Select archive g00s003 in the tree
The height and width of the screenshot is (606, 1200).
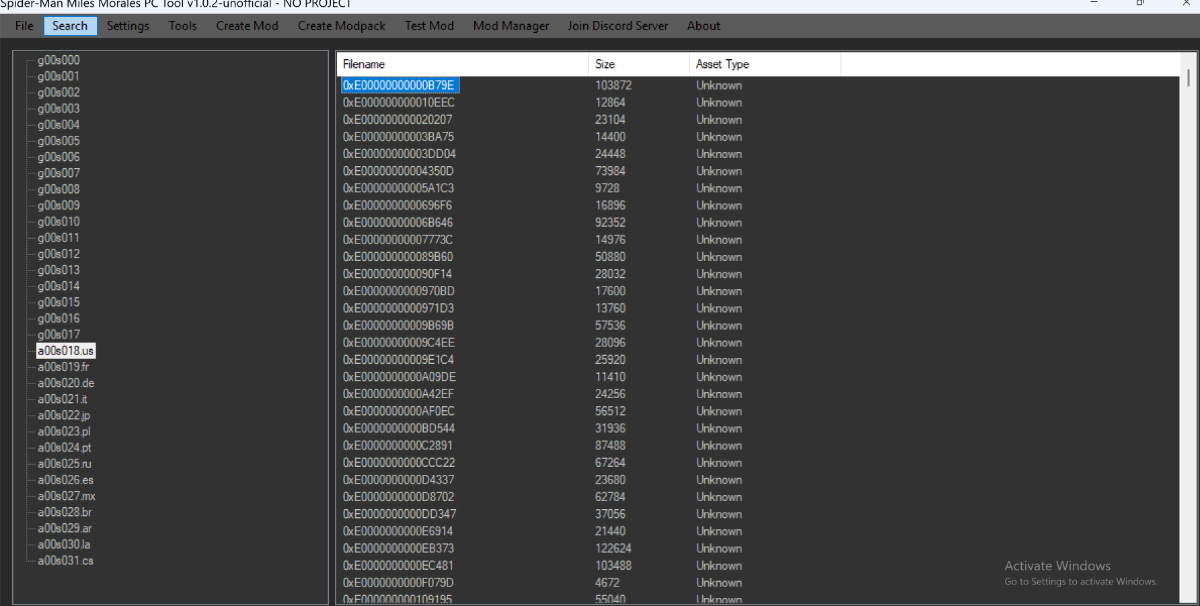coord(58,108)
